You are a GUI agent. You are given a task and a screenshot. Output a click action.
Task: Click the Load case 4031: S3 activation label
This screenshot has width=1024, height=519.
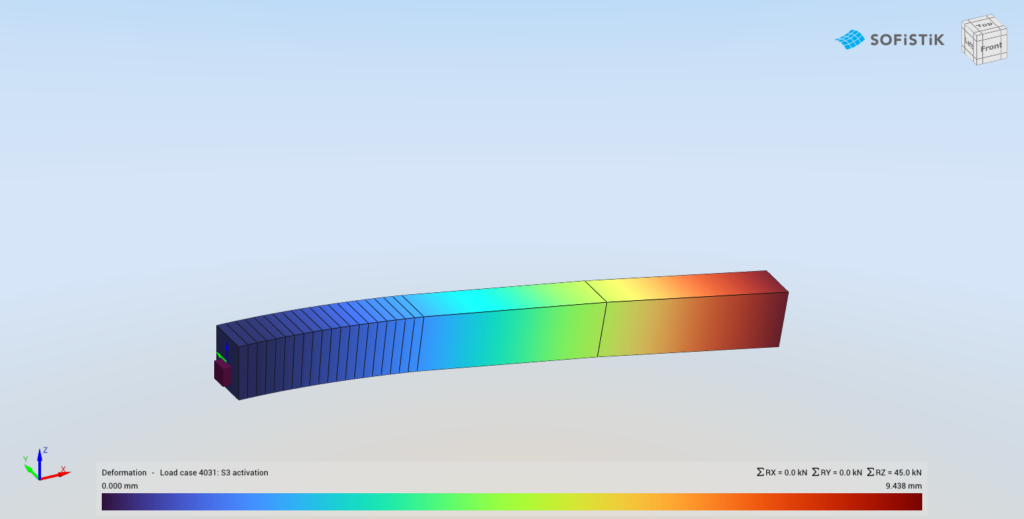coord(214,472)
